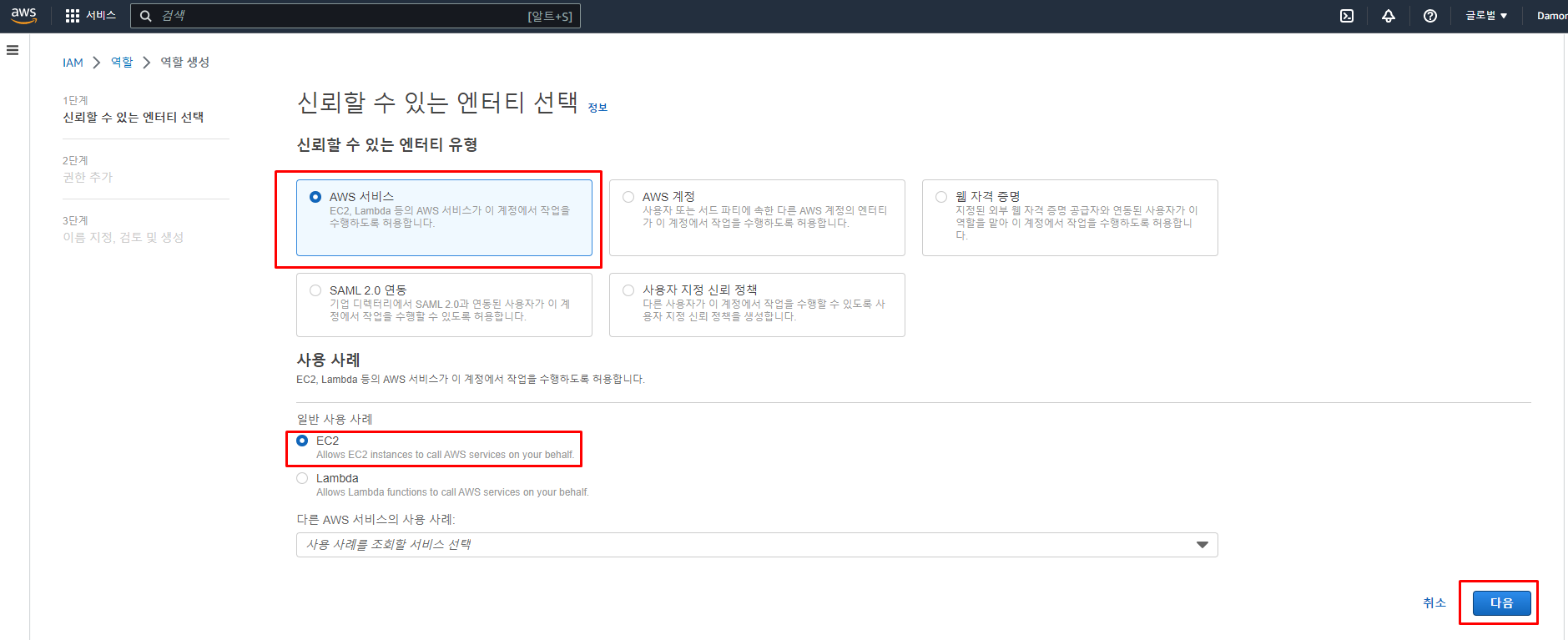Open the 사용 사례를 조회할 서비스 선택 dropdown
This screenshot has width=1568, height=640.
757,545
